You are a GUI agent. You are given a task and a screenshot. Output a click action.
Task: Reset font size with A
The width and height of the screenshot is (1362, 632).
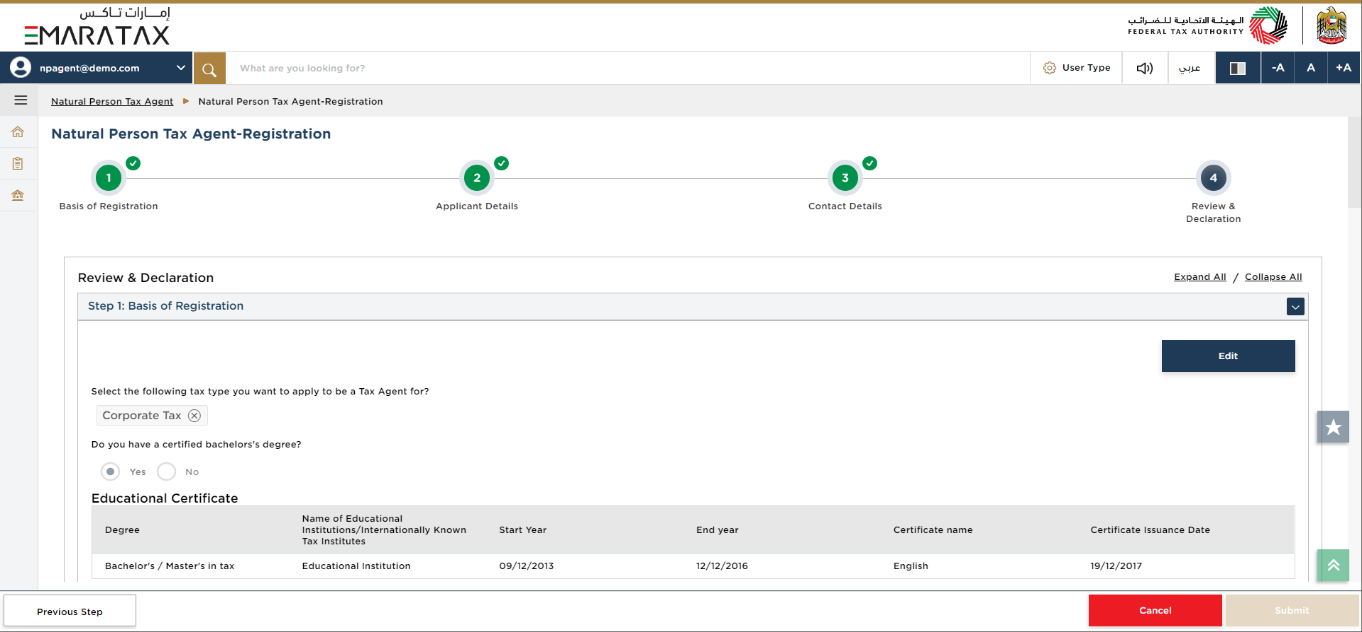click(x=1310, y=68)
